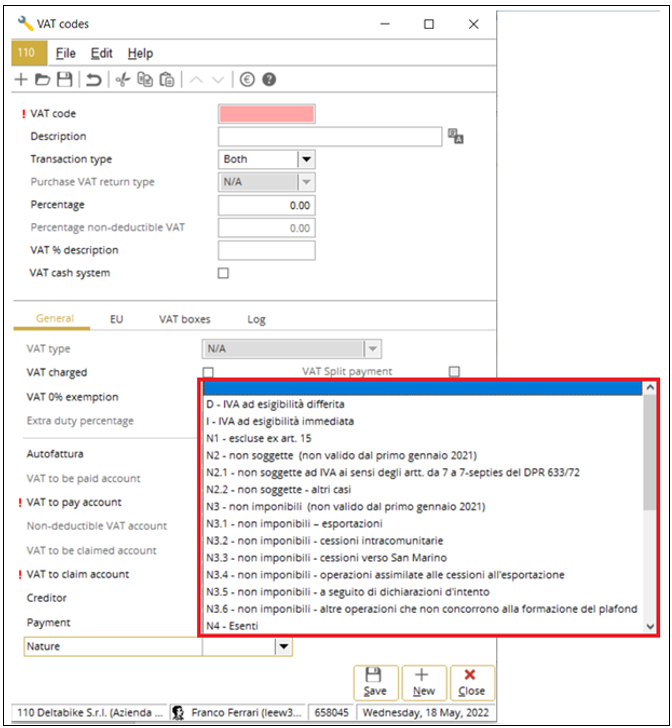Click the Open folder toolbar icon
Screen dimensions: 672x728
point(42,80)
